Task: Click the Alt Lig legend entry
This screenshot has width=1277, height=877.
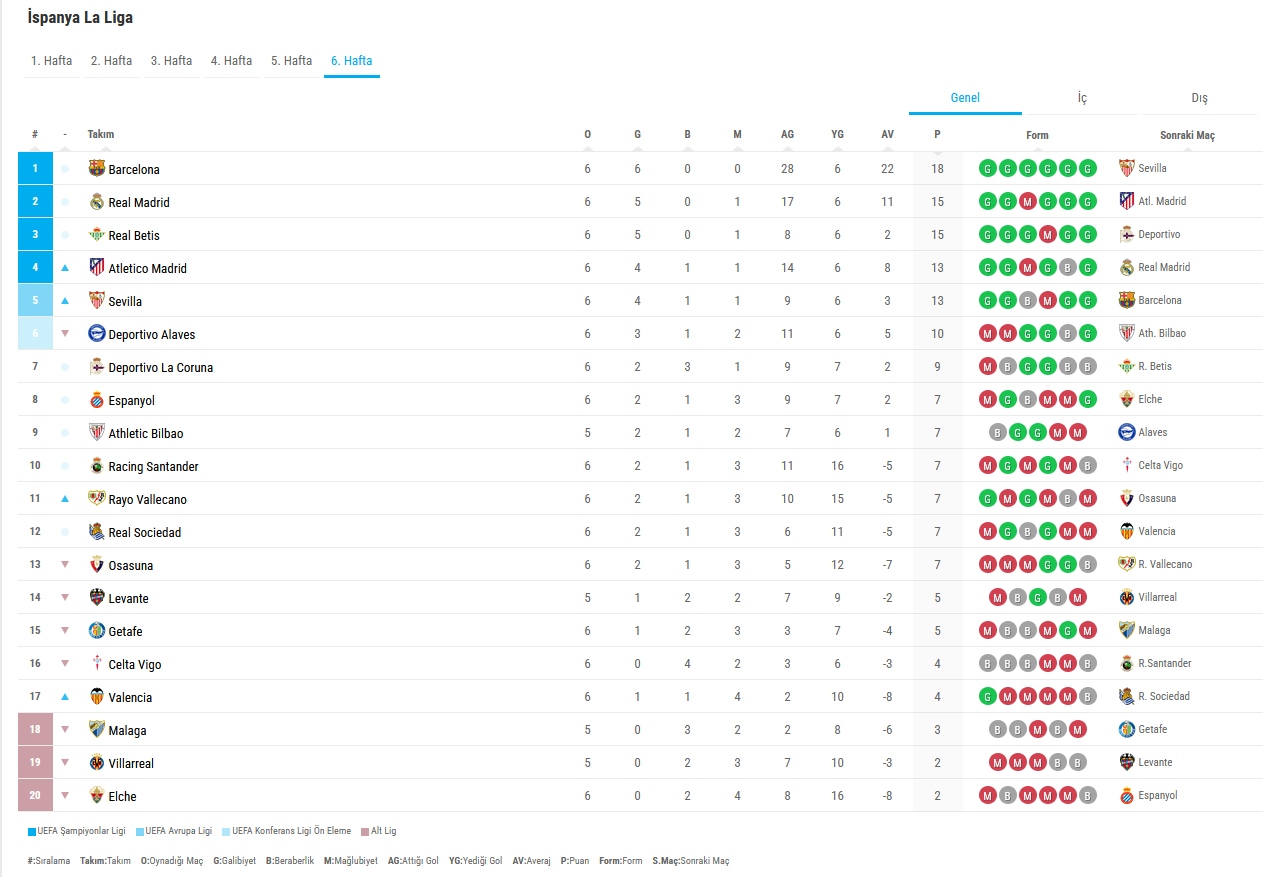Action: pyautogui.click(x=379, y=831)
